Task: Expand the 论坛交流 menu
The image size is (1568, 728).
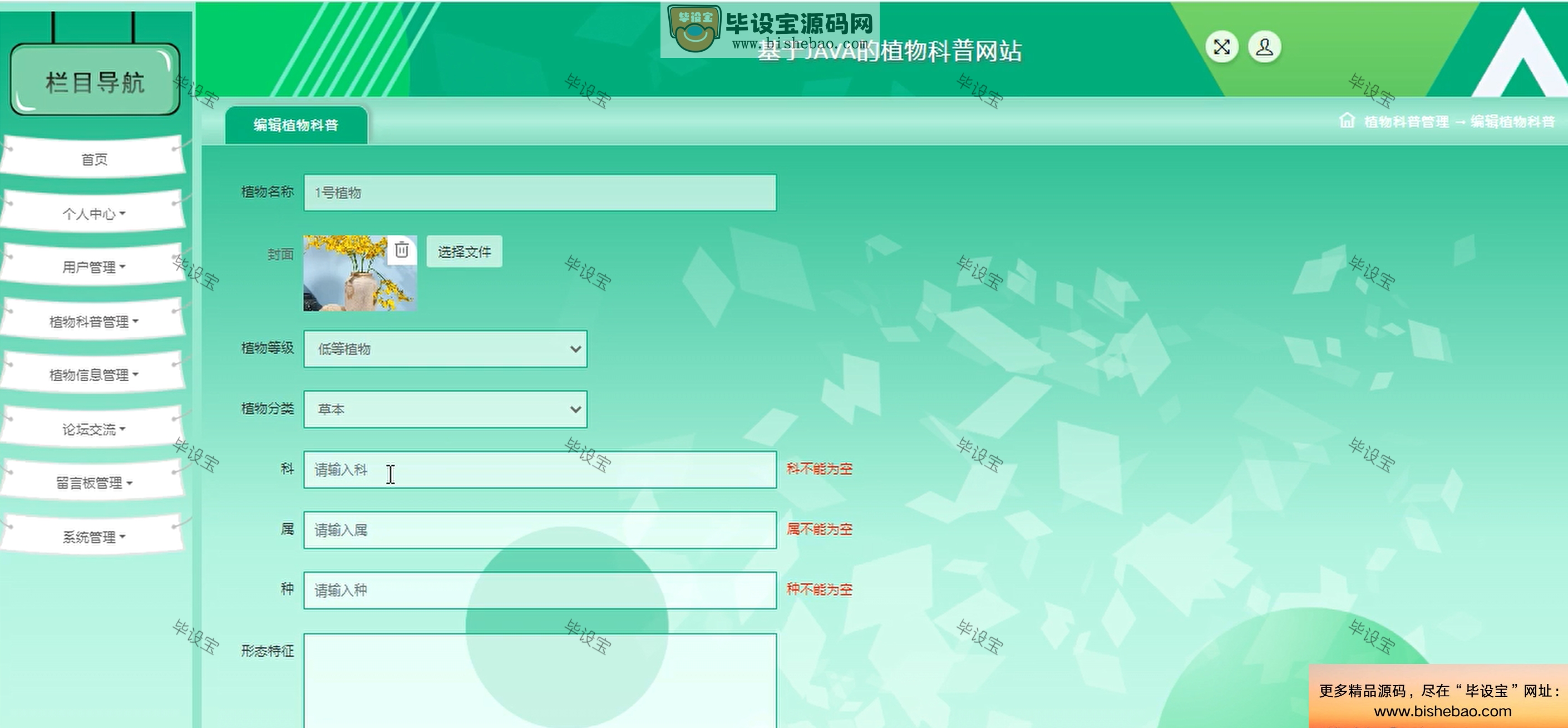Action: click(x=93, y=429)
